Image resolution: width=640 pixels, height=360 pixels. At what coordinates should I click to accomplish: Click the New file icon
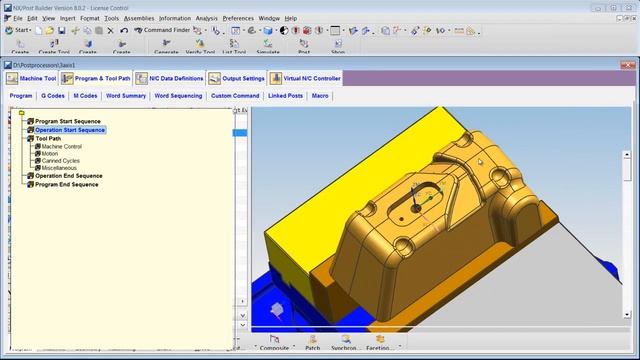coord(38,31)
